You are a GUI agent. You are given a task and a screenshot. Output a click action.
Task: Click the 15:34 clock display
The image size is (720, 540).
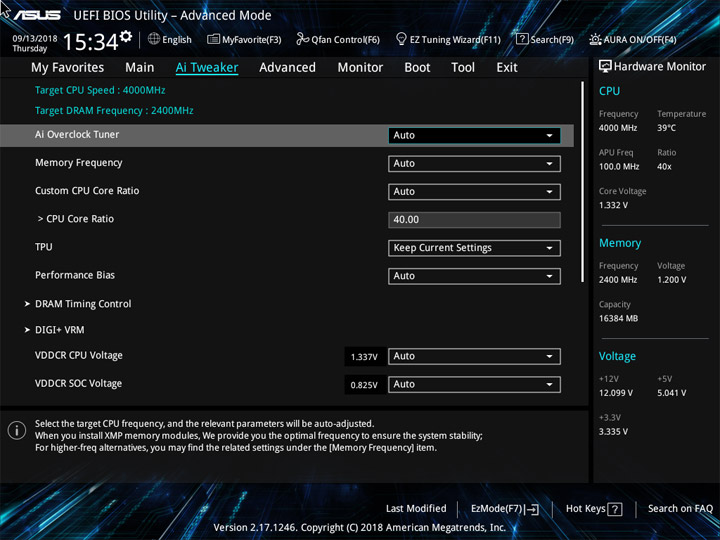point(90,42)
